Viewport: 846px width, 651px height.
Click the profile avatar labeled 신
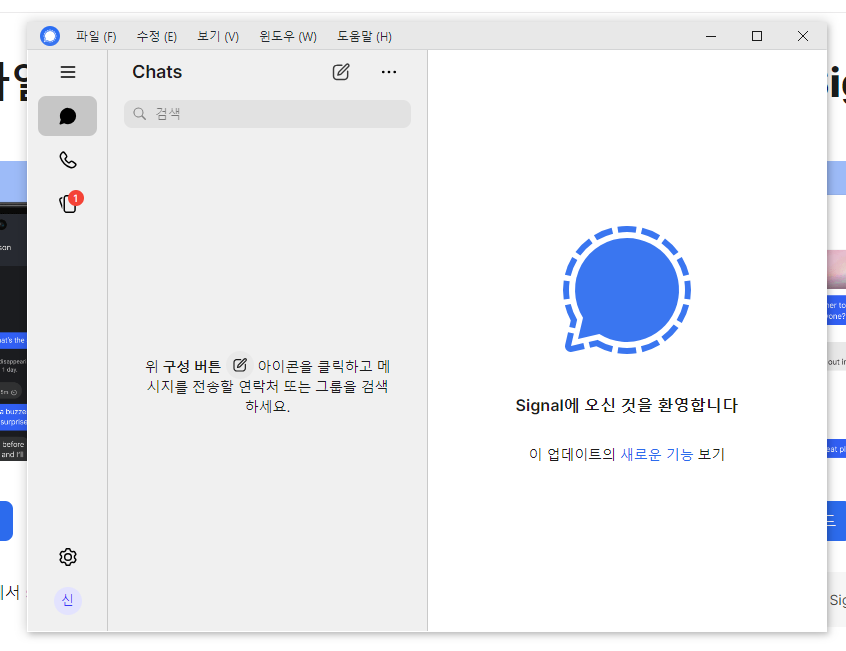coord(67,600)
